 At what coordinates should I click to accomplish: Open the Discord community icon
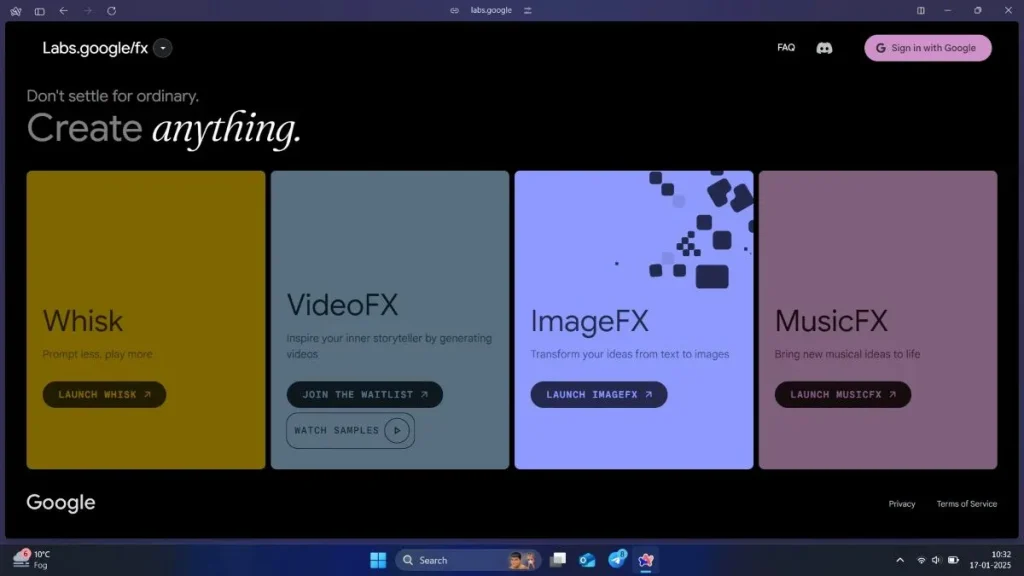824,48
